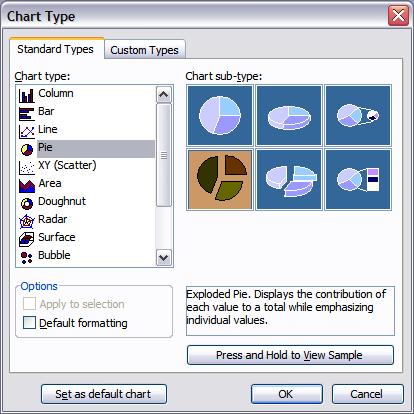Select the 3-D pie sub-type thumbnail
Image resolution: width=414 pixels, height=414 pixels.
point(289,116)
